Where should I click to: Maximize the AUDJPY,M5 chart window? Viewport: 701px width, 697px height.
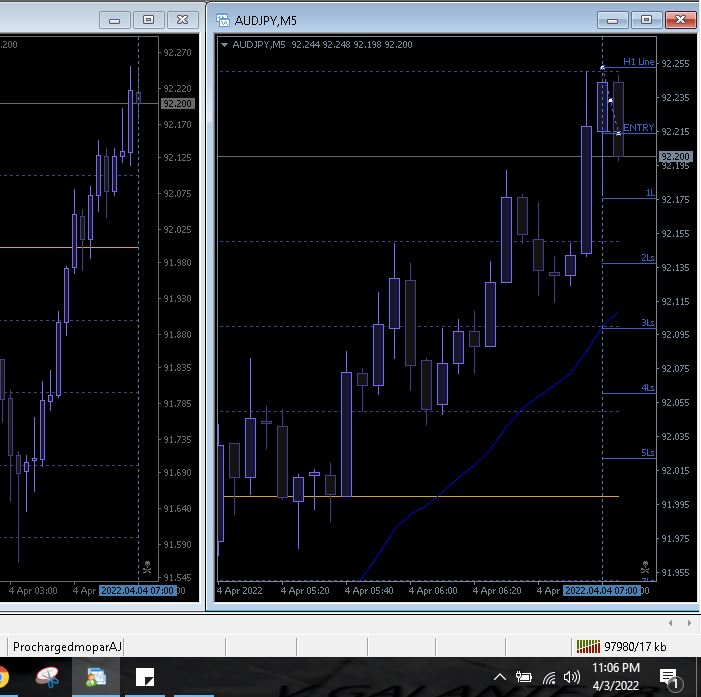coord(647,20)
